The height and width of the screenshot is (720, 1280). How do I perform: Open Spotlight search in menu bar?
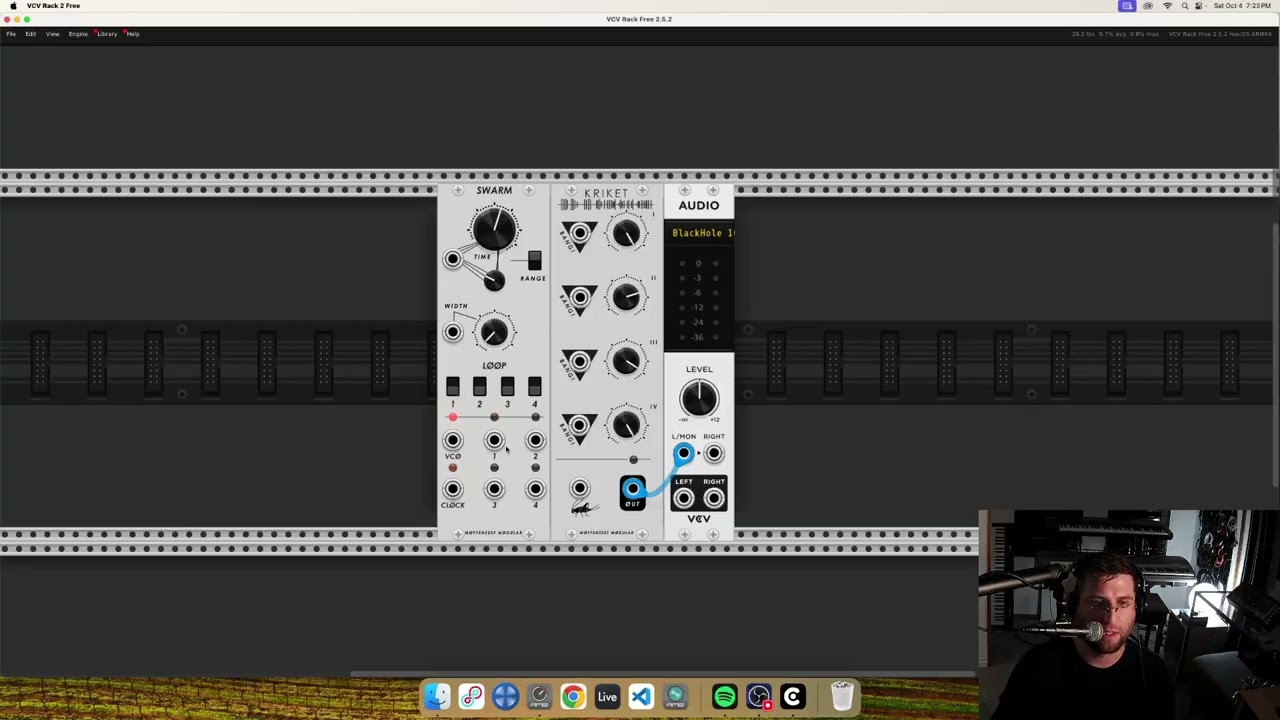[x=1185, y=6]
